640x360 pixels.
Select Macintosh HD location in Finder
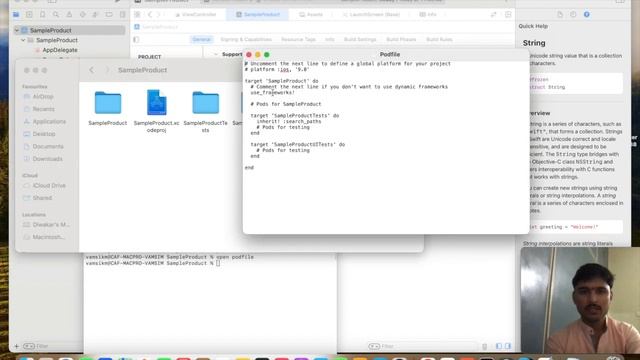[x=48, y=237]
